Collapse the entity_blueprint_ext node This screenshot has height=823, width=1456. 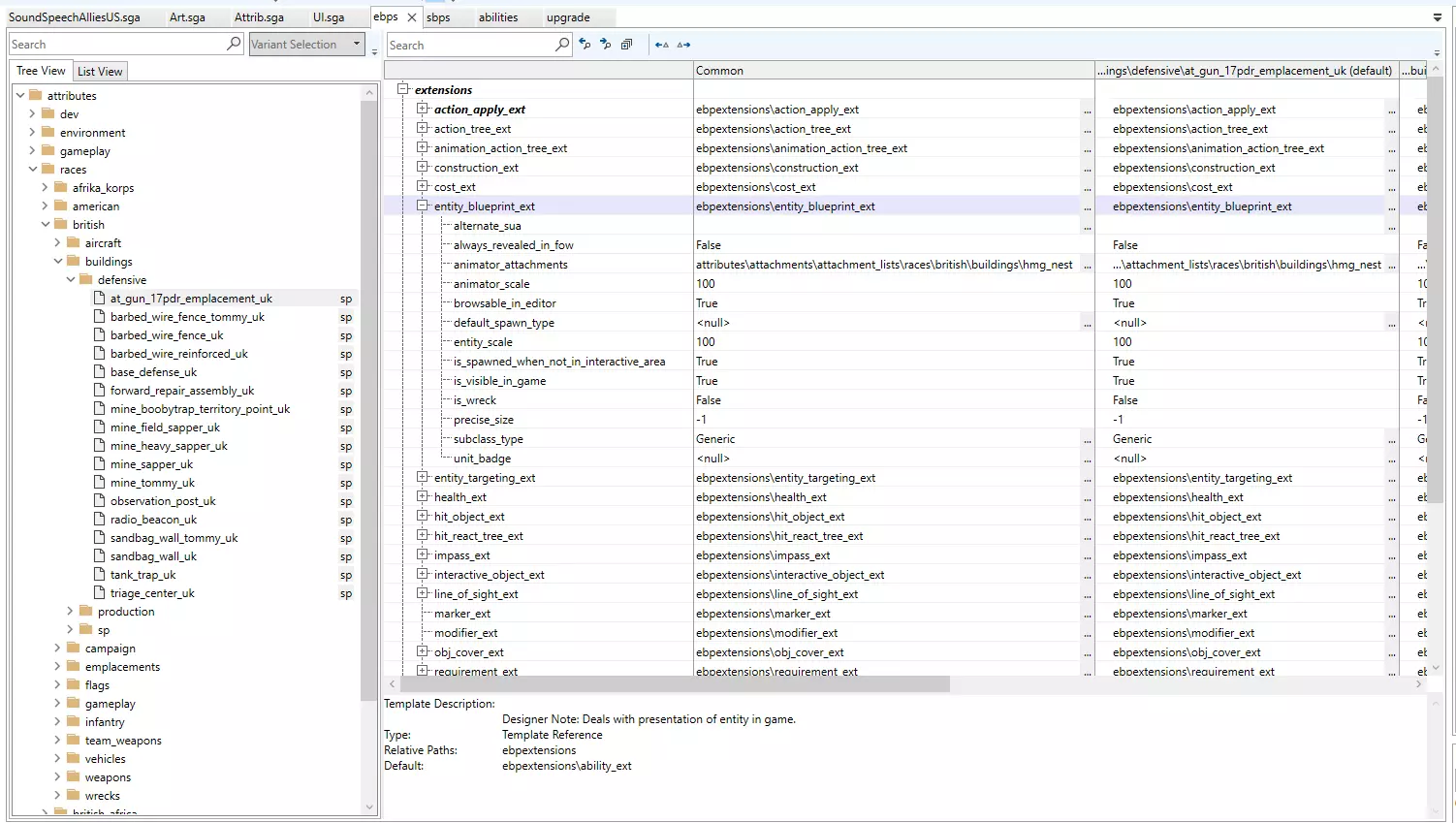click(x=423, y=206)
